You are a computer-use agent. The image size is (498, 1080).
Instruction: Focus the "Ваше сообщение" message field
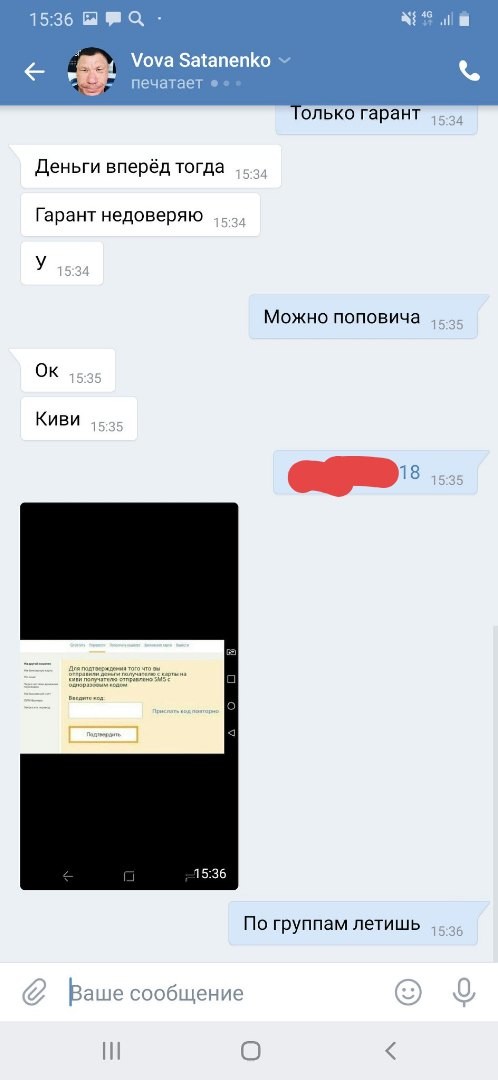[226, 993]
